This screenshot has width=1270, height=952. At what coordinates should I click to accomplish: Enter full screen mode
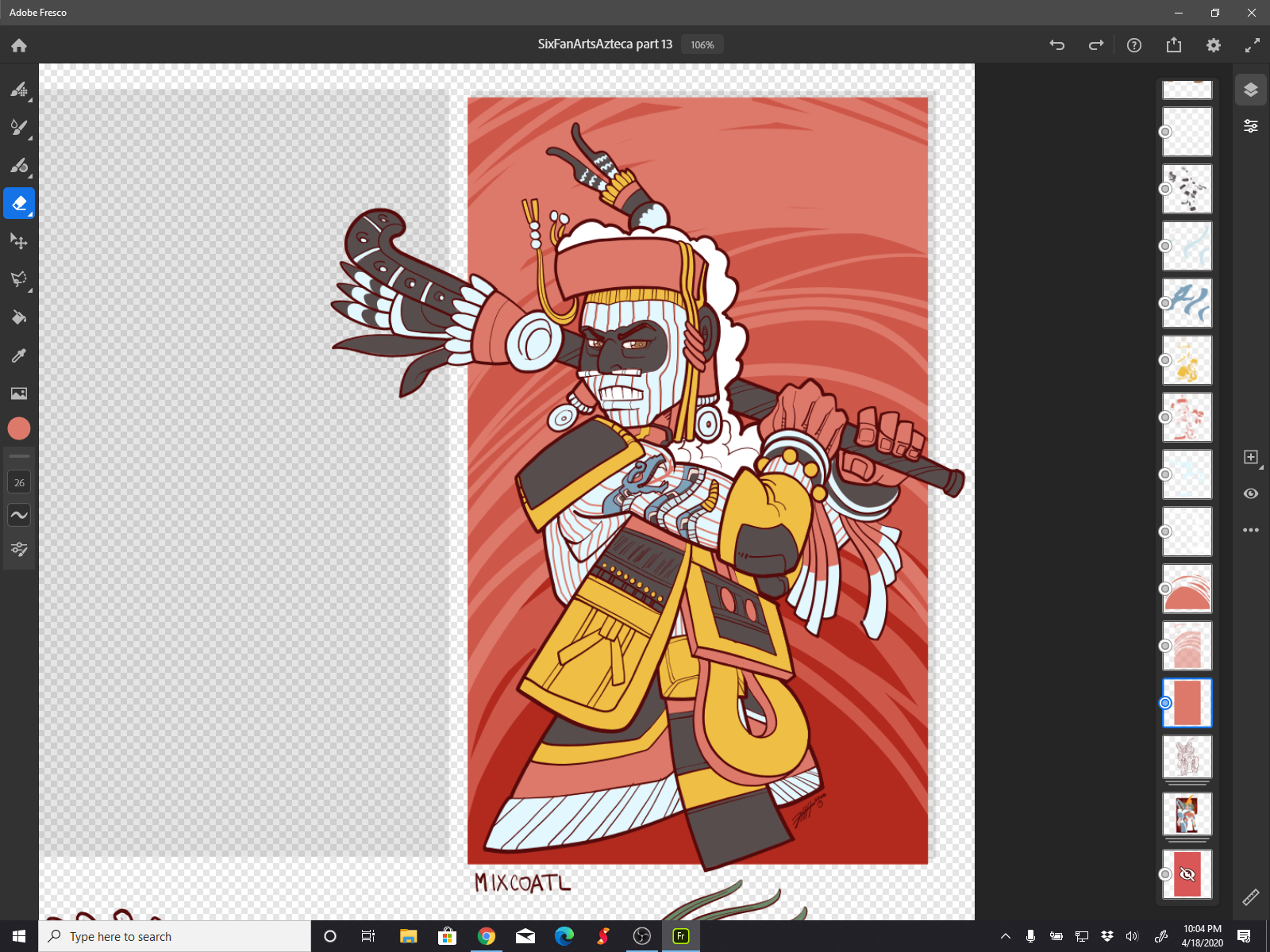(x=1252, y=45)
